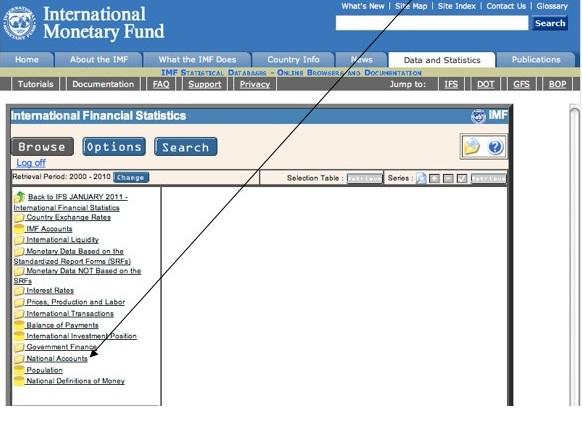Image resolution: width=583 pixels, height=442 pixels.
Task: Open the folder icon next to help
Action: click(x=471, y=146)
